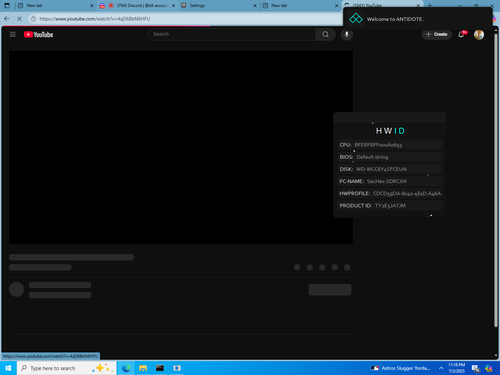Viewport: 500px width, 375px height.
Task: Open Microsoft Edge from taskbar
Action: pos(126,368)
